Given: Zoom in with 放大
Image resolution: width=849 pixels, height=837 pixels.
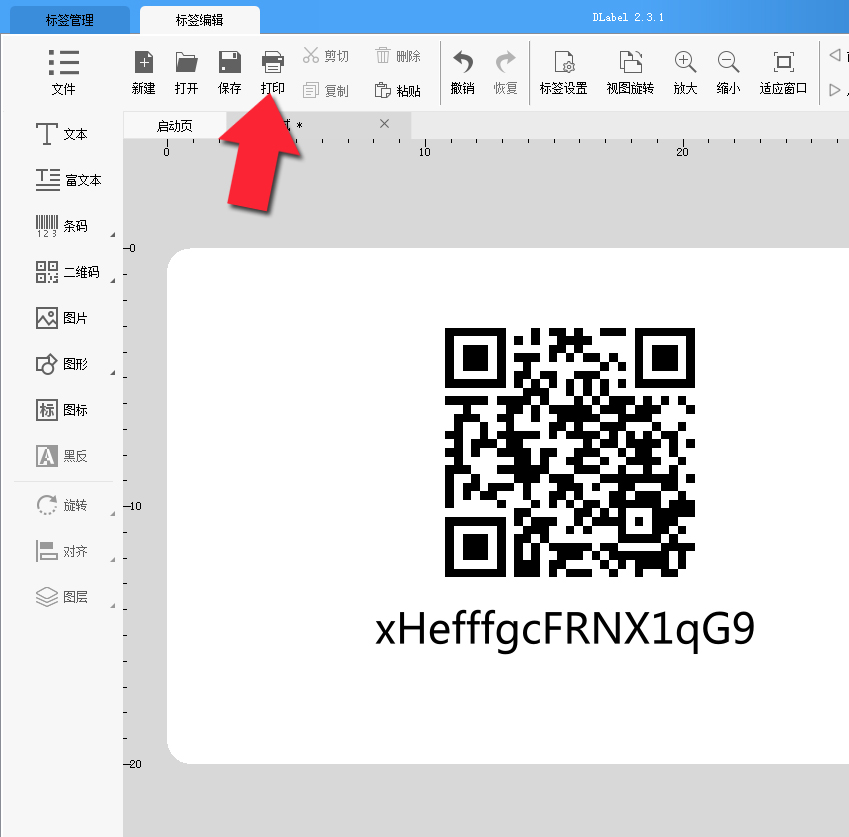Looking at the screenshot, I should click(x=685, y=73).
